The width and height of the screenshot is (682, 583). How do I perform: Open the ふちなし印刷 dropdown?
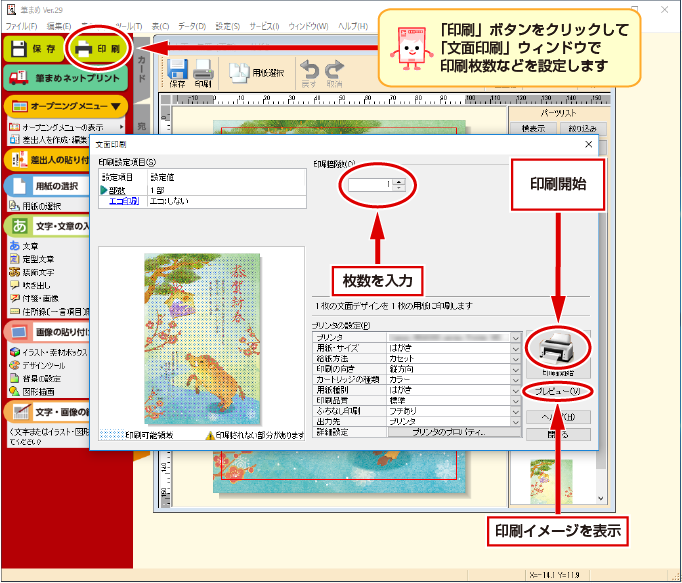tap(515, 411)
